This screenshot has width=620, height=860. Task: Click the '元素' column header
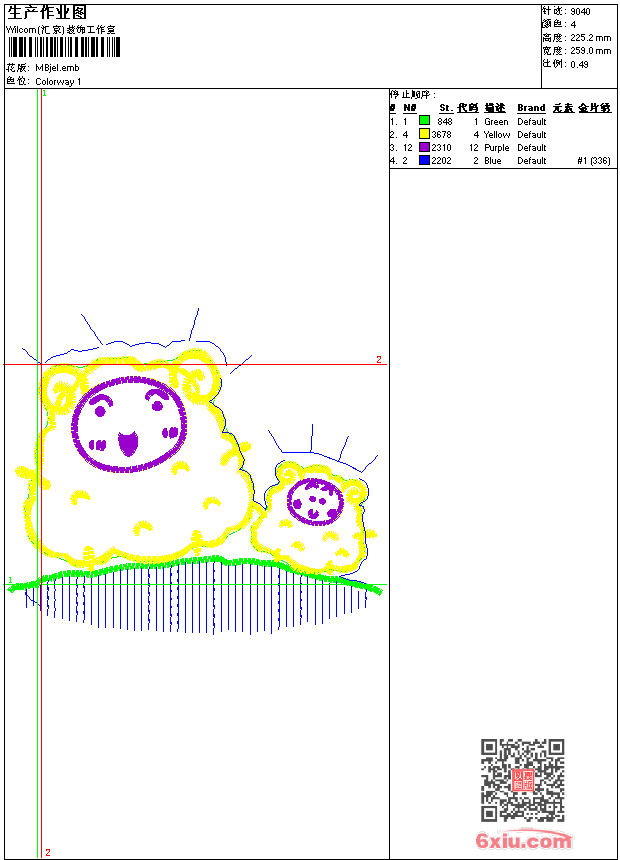(x=563, y=108)
